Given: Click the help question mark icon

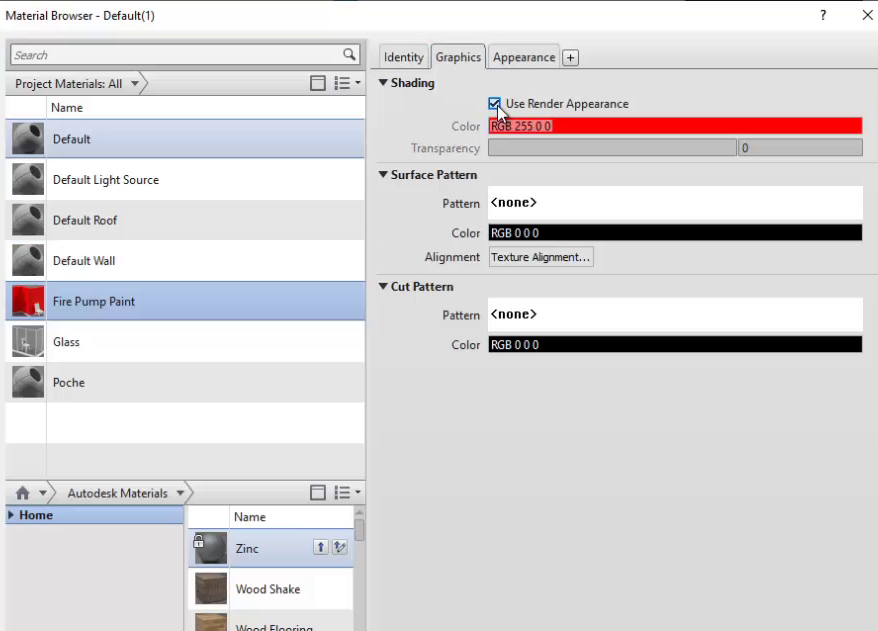Looking at the screenshot, I should pos(823,15).
